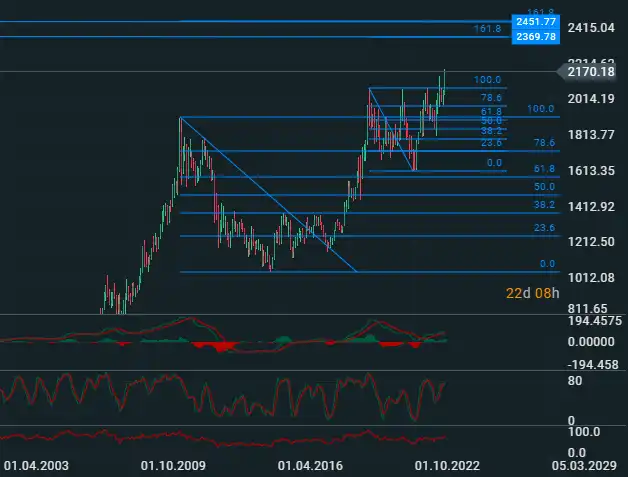Viewport: 628px width, 477px height.
Task: Click the 1813.77 level on price axis
Action: click(x=588, y=135)
